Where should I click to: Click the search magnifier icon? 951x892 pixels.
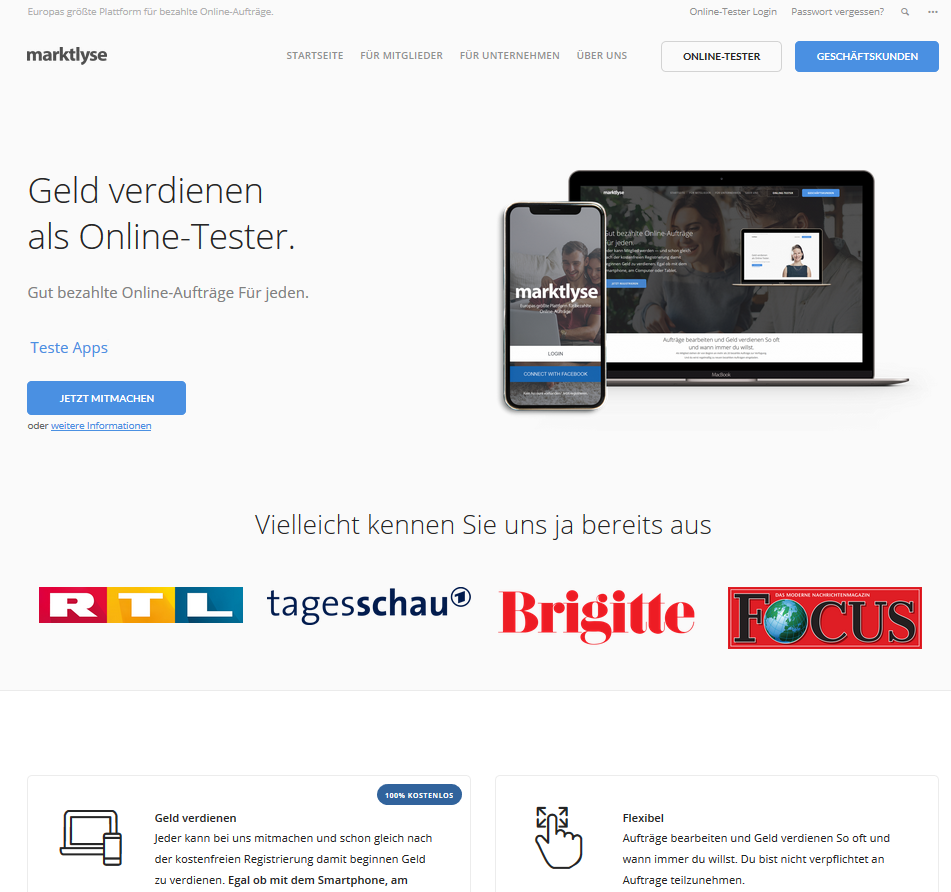coord(905,12)
